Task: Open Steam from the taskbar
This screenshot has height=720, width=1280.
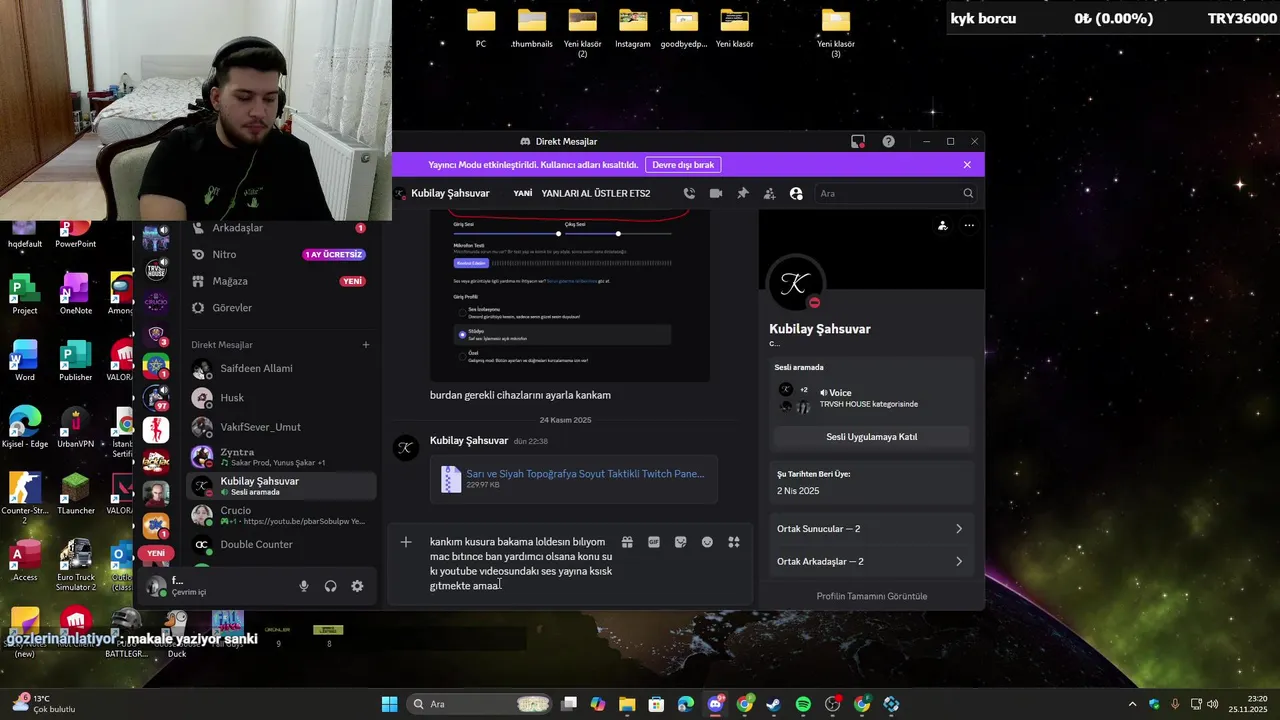Action: tap(774, 704)
